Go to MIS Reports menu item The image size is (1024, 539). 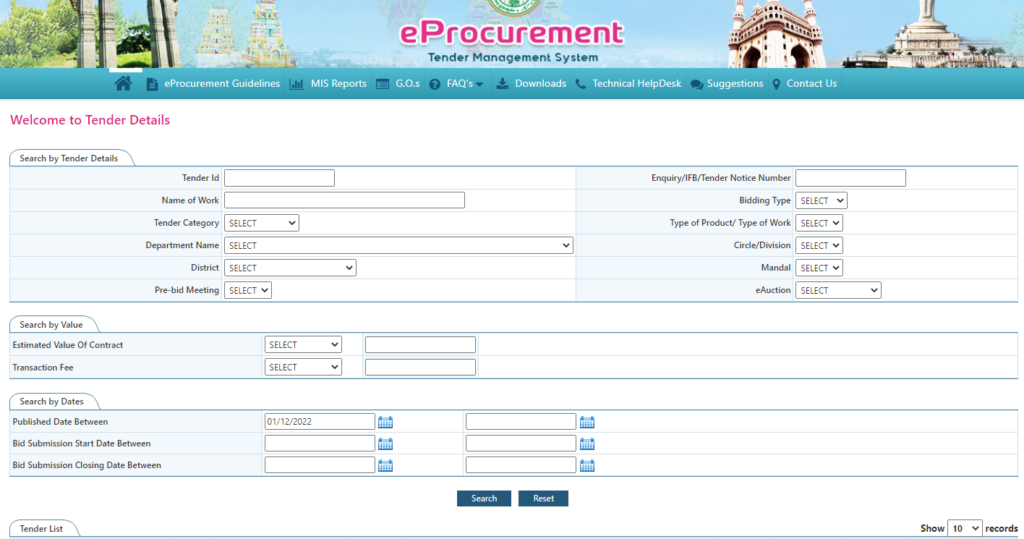click(328, 84)
